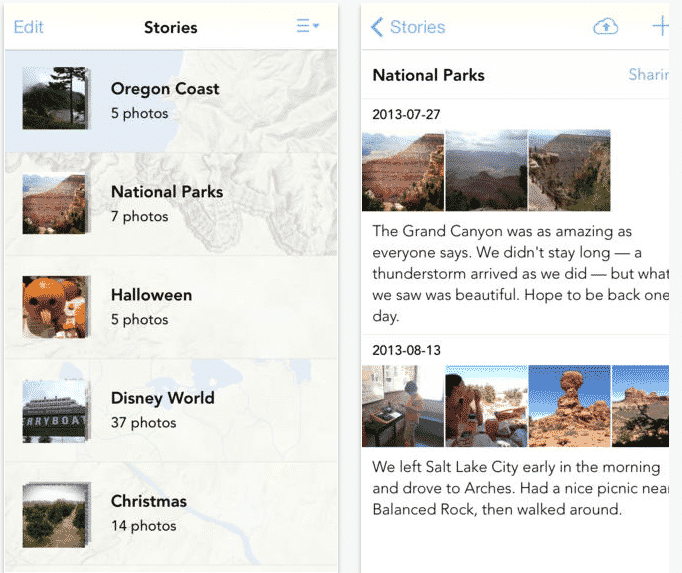Viewport: 682px width, 573px height.
Task: Tap the Disney World ferryboat thumbnail
Action: tap(55, 410)
